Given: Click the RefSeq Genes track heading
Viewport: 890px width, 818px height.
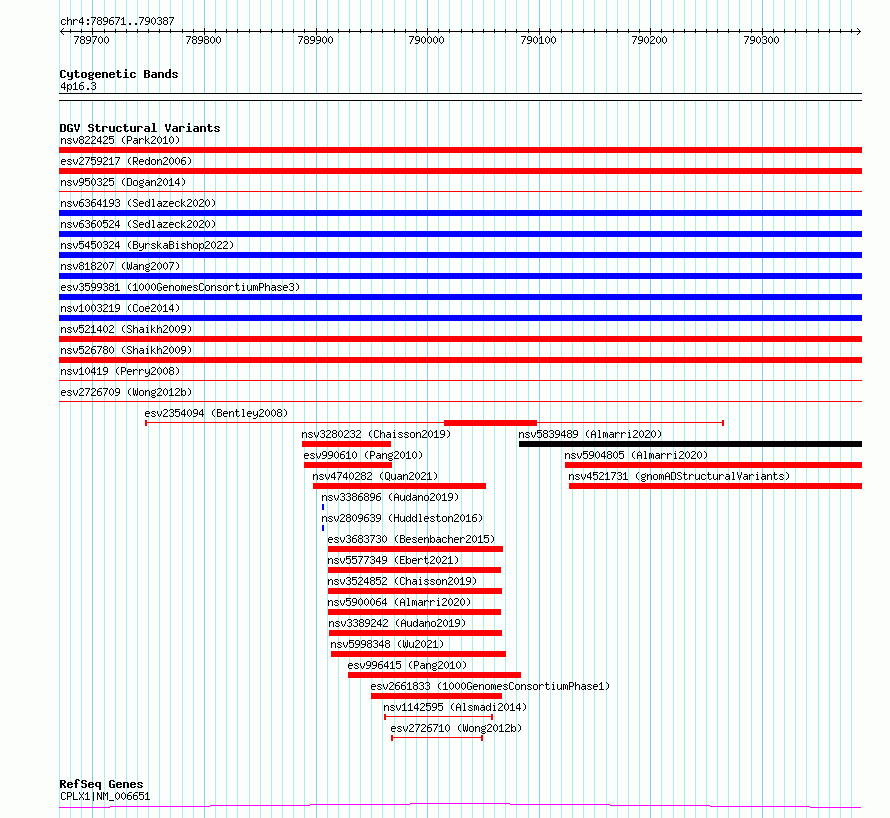Looking at the screenshot, I should [101, 785].
